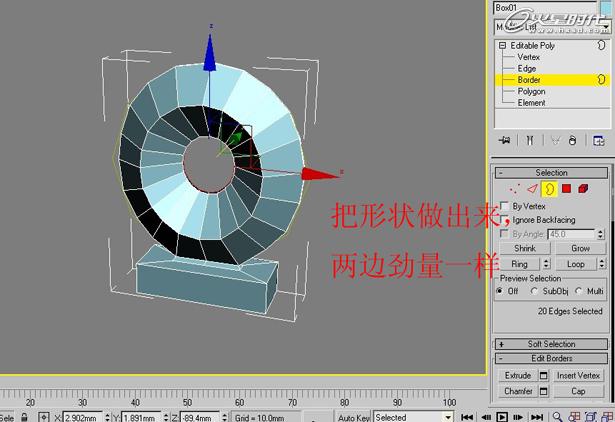
Task: Toggle the Ignore Backfacing checkbox
Action: coord(504,219)
